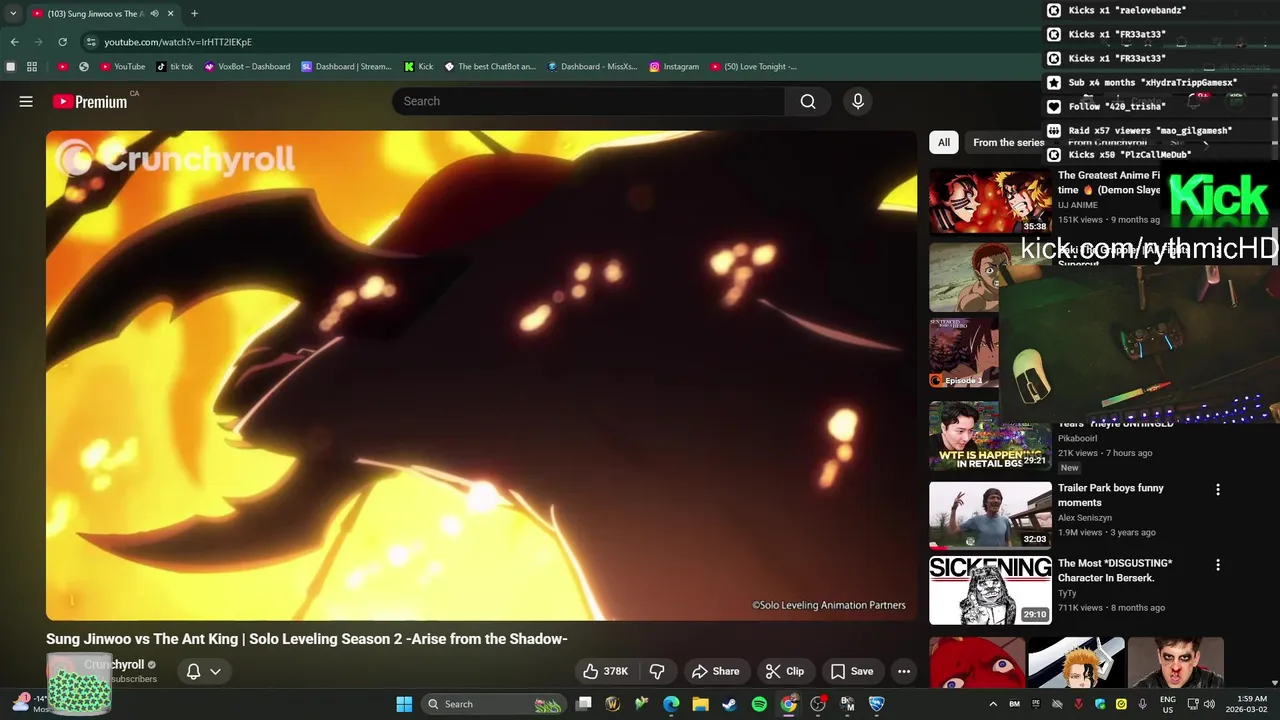The width and height of the screenshot is (1280, 720).
Task: Open the Instagram bookmark
Action: (674, 67)
